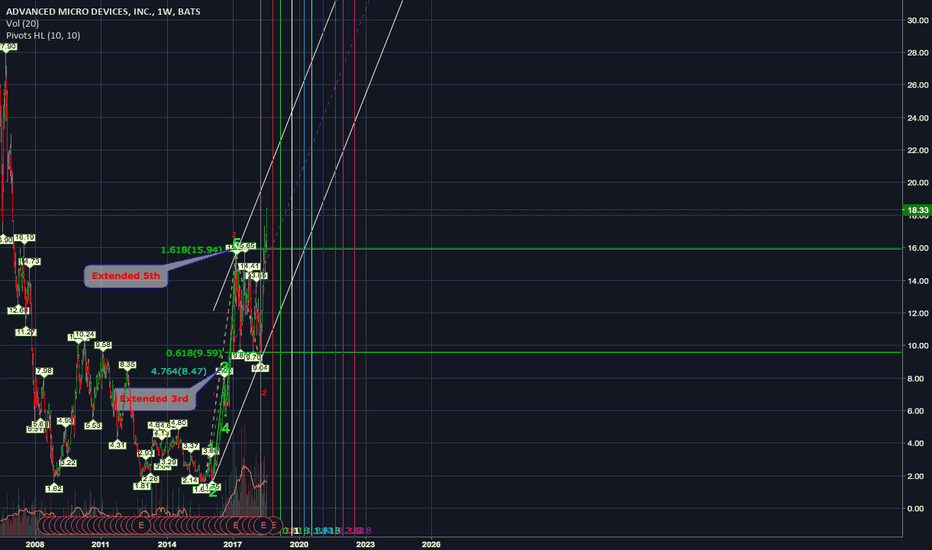
Task: Click the 2026 label on the time axis
Action: [431, 544]
